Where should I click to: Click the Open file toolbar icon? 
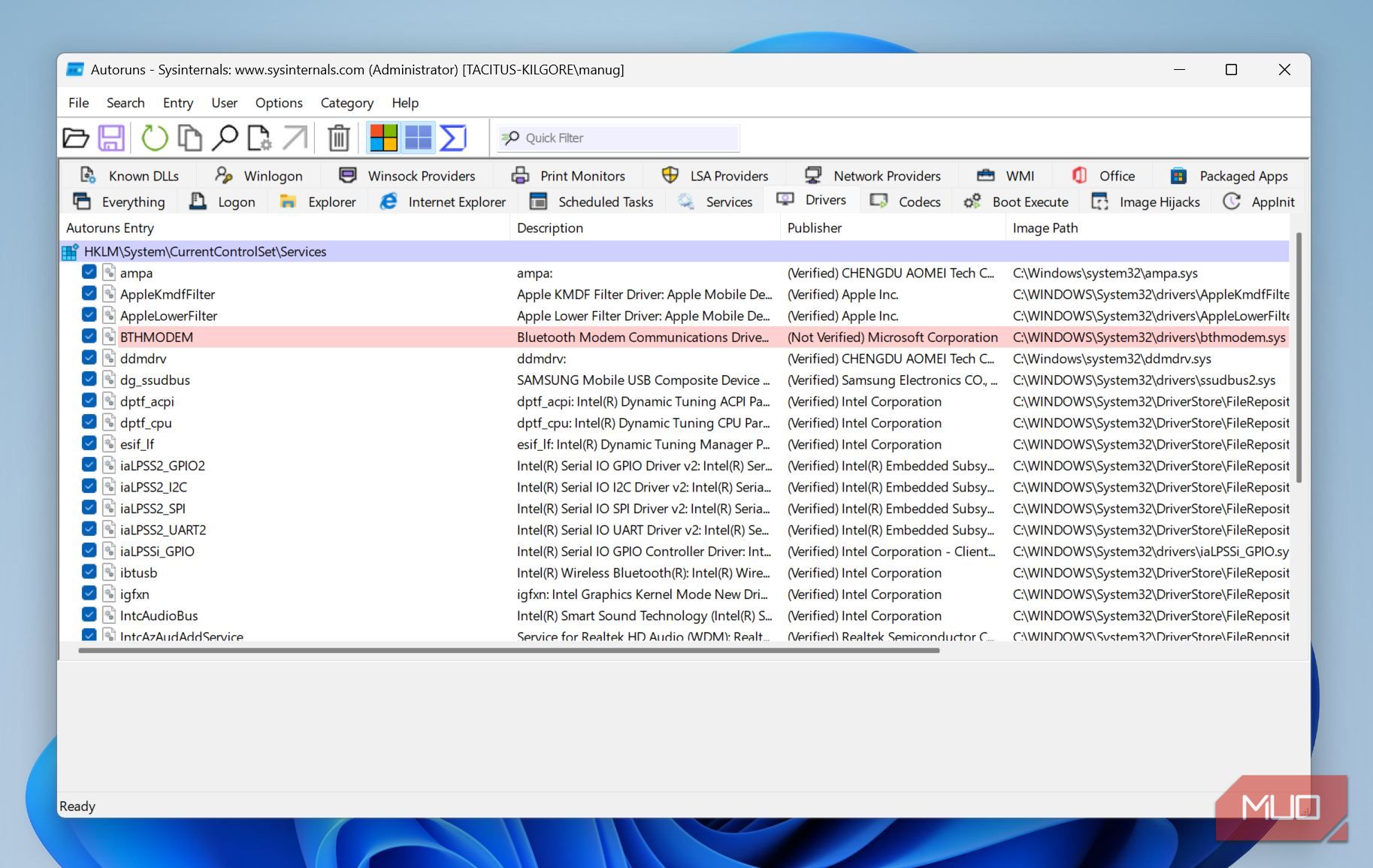75,138
